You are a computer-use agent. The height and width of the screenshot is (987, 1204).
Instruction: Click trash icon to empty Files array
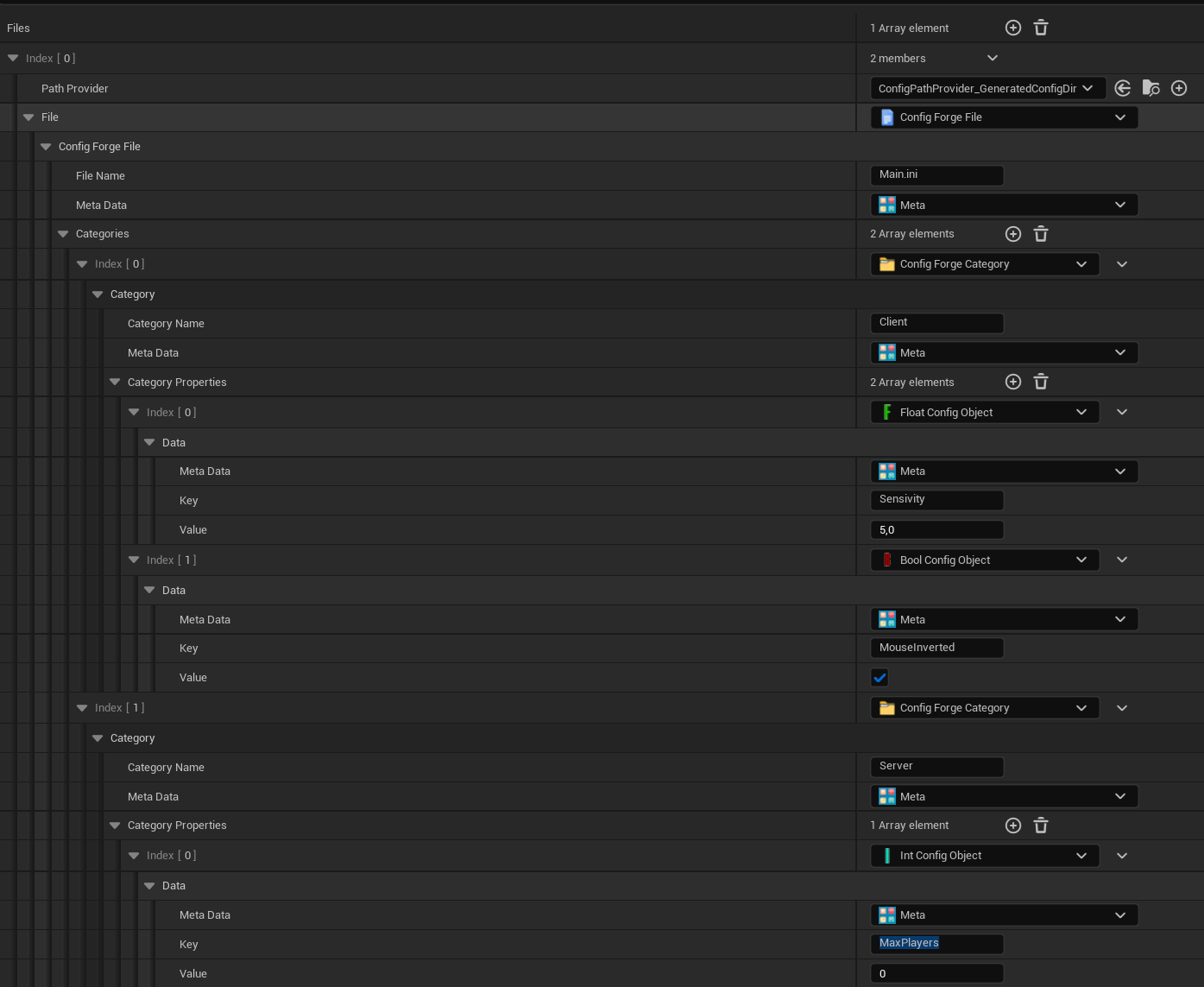point(1041,28)
